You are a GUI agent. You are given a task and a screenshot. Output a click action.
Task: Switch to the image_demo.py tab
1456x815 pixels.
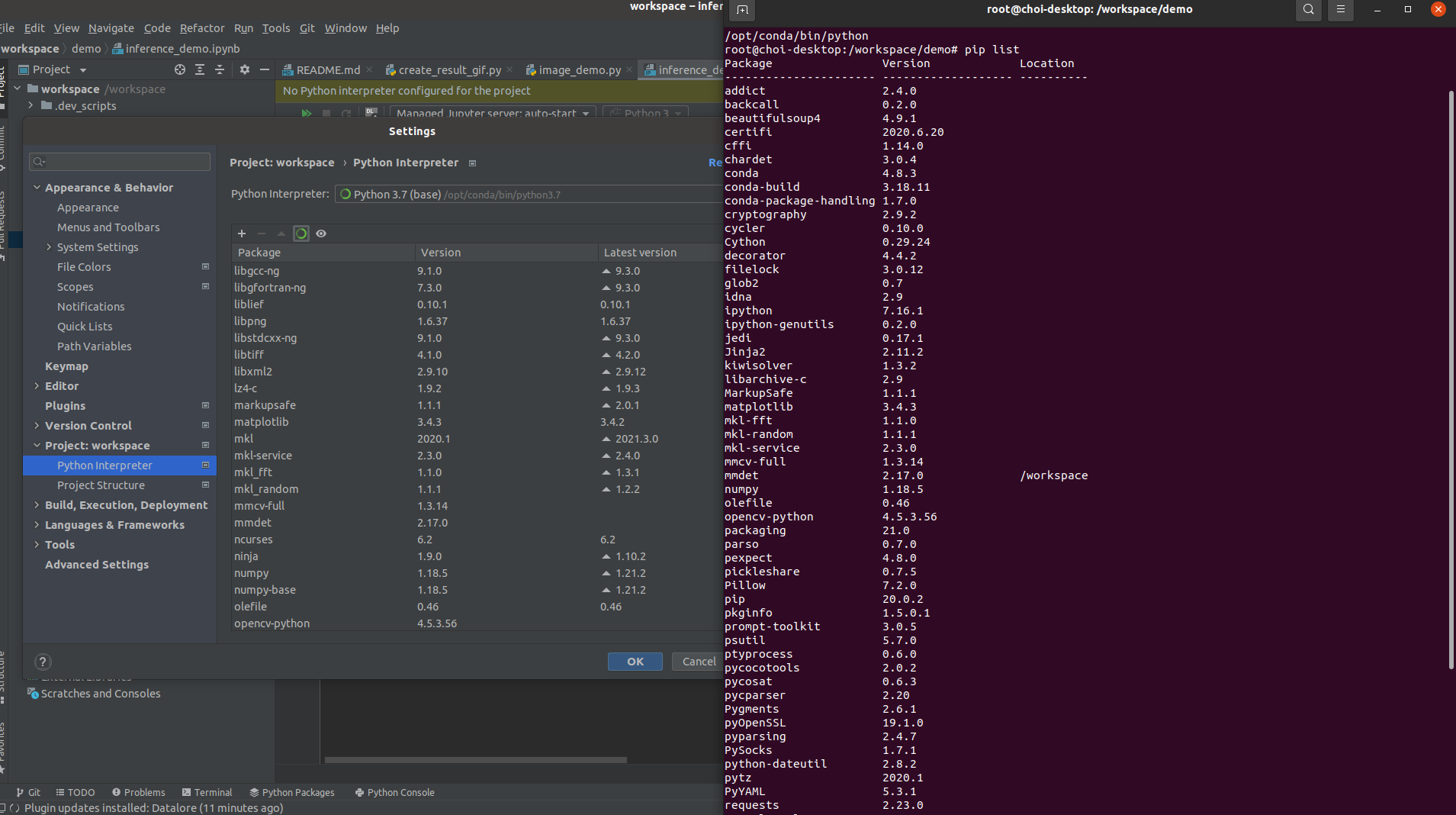580,70
